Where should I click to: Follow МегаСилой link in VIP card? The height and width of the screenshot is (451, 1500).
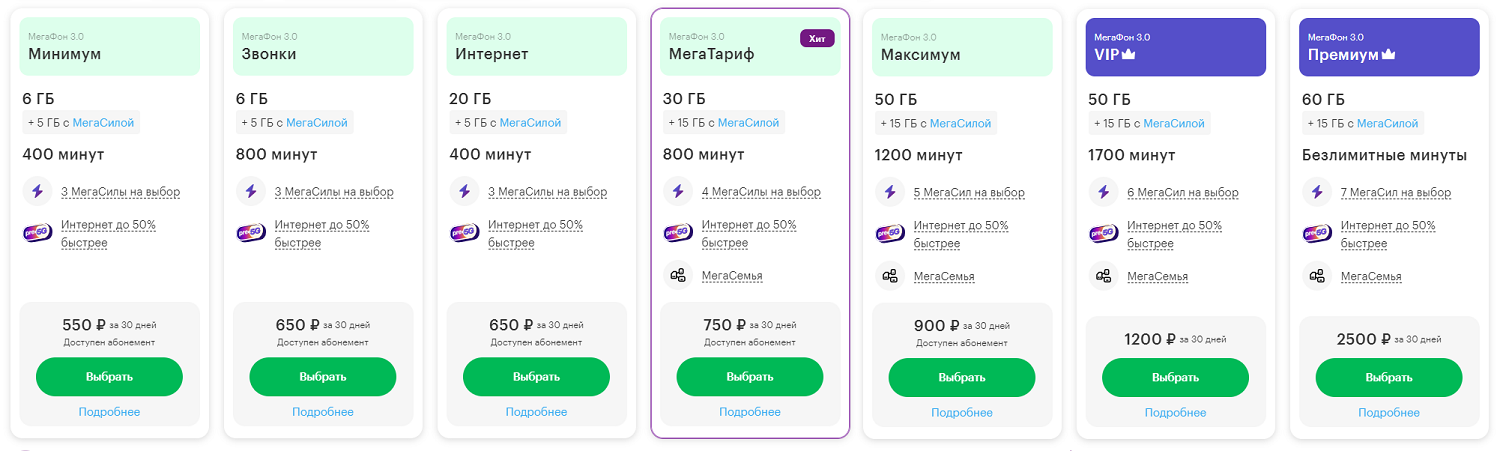click(x=1174, y=123)
